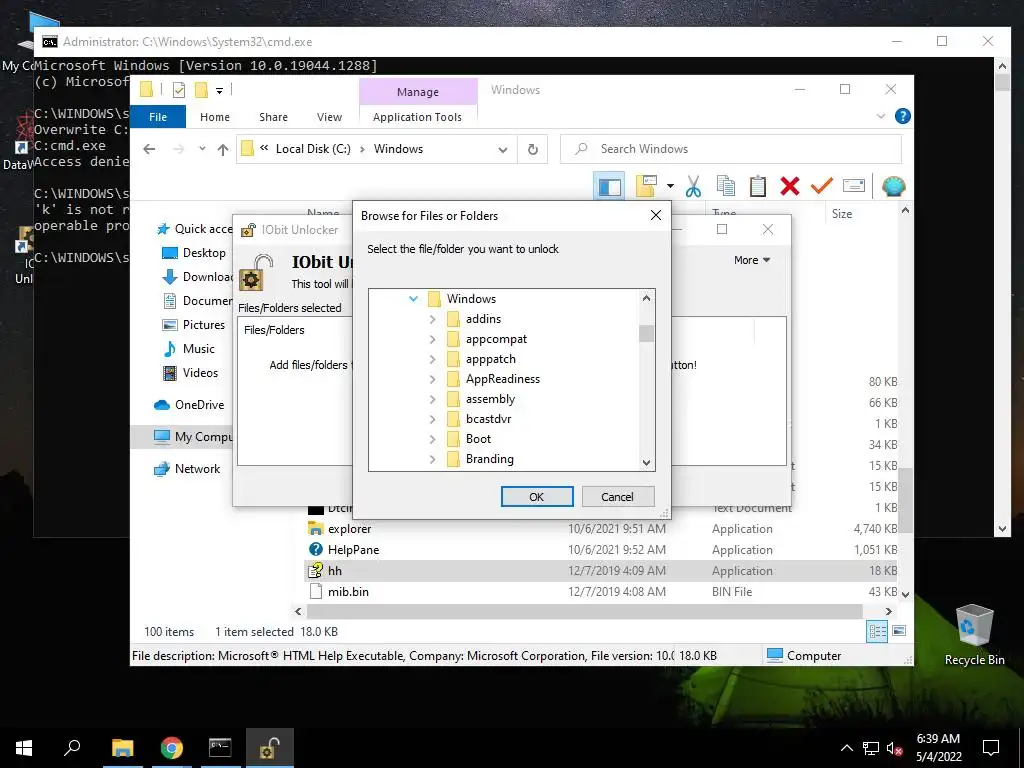Click the taskbar search magnifier icon
The height and width of the screenshot is (768, 1024).
pos(72,748)
